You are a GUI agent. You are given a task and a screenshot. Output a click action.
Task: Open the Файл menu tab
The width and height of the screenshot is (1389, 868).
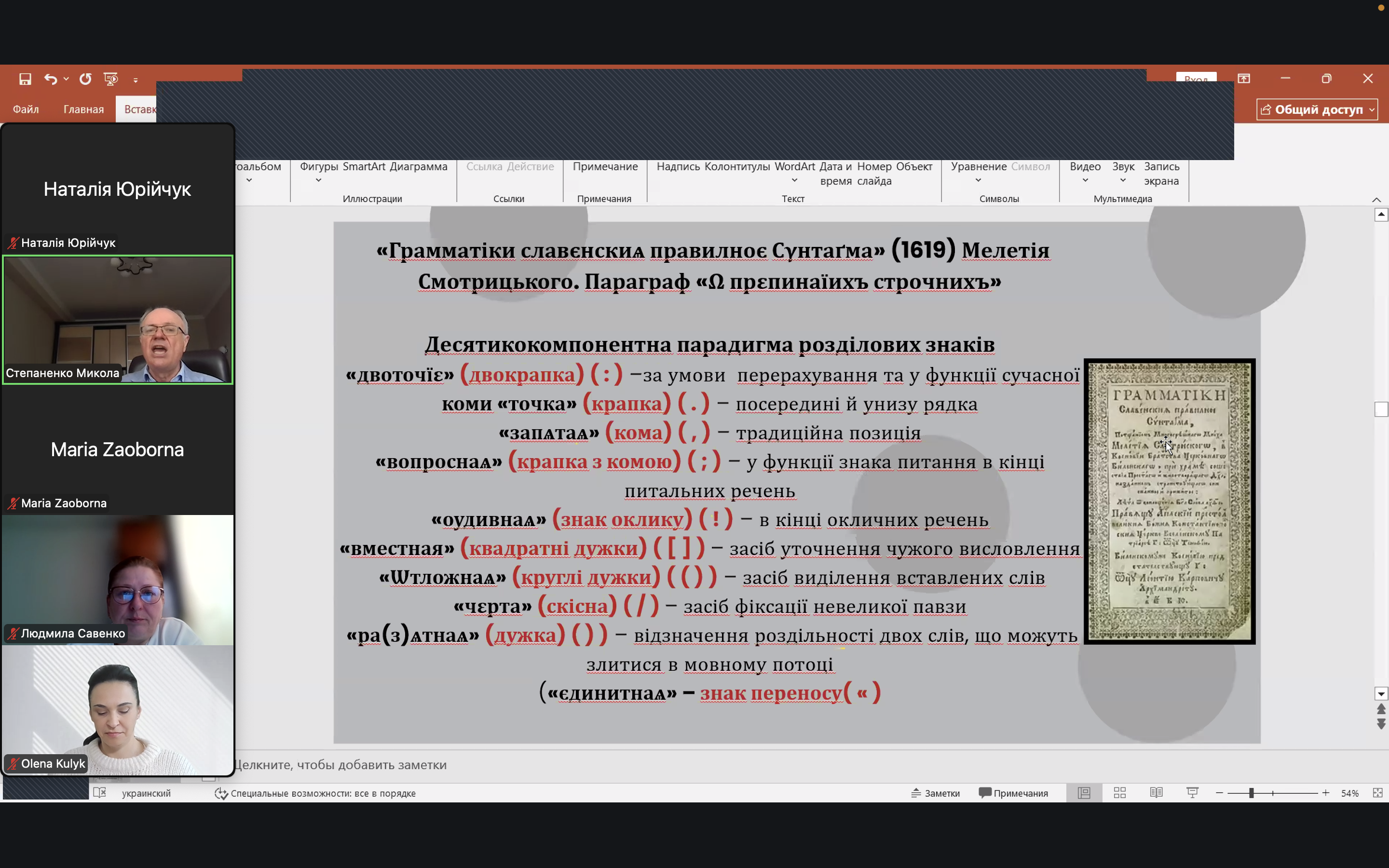(x=26, y=109)
